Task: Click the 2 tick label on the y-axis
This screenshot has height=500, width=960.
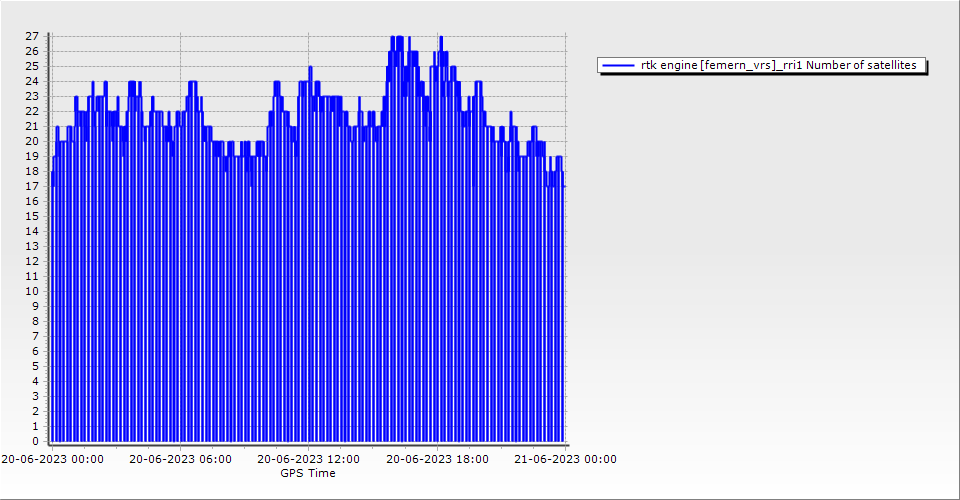Action: click(35, 411)
